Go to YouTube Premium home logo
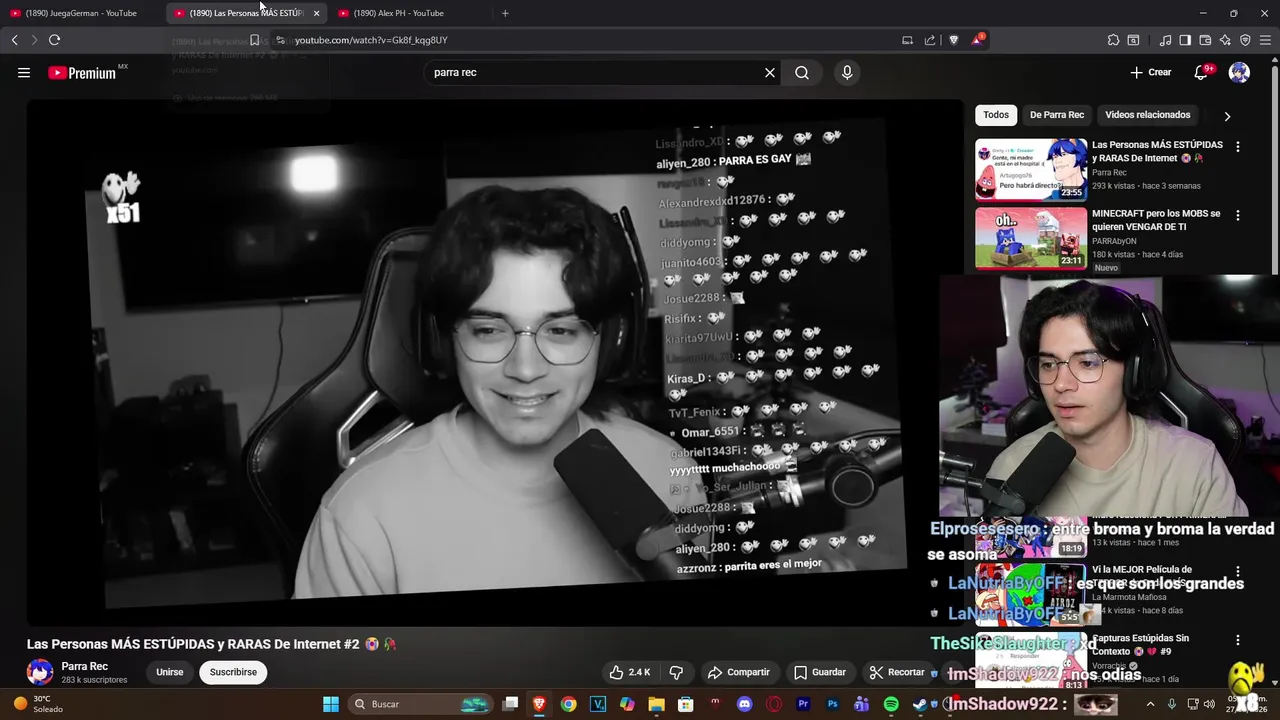The image size is (1280, 720). 82,72
